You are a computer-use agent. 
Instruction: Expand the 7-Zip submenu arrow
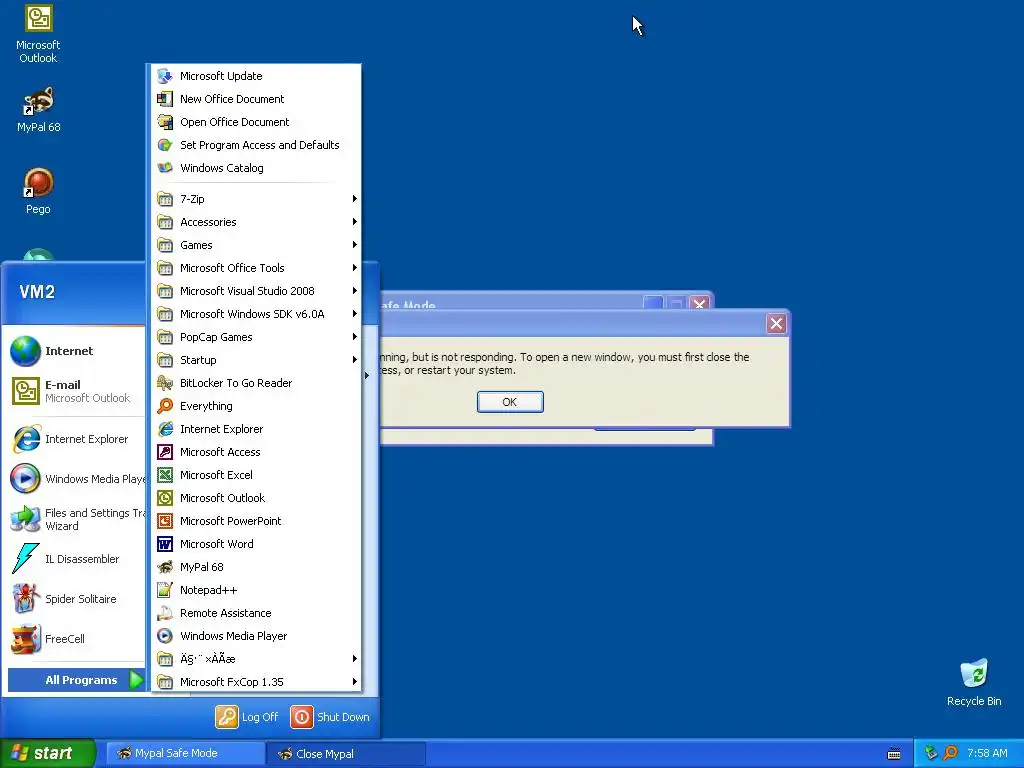tap(355, 199)
